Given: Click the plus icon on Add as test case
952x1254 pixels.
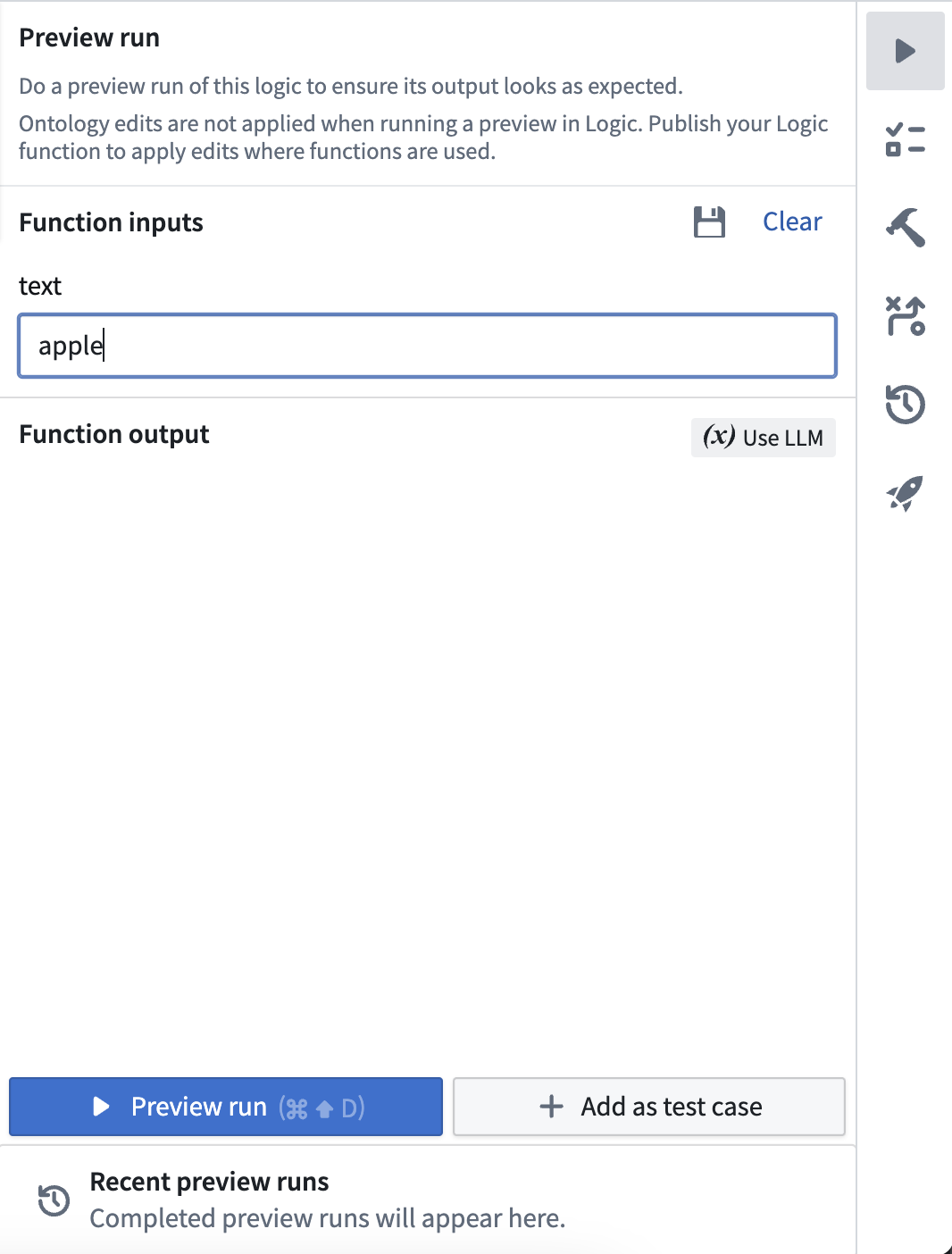Looking at the screenshot, I should (552, 1107).
